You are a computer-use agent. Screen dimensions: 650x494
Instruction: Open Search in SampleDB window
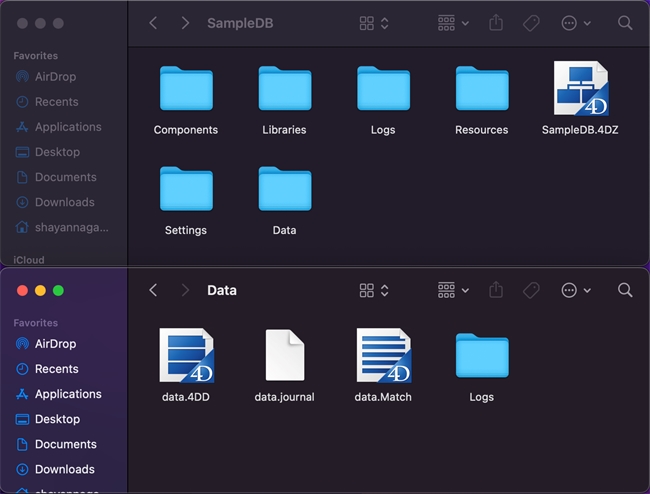tap(625, 23)
